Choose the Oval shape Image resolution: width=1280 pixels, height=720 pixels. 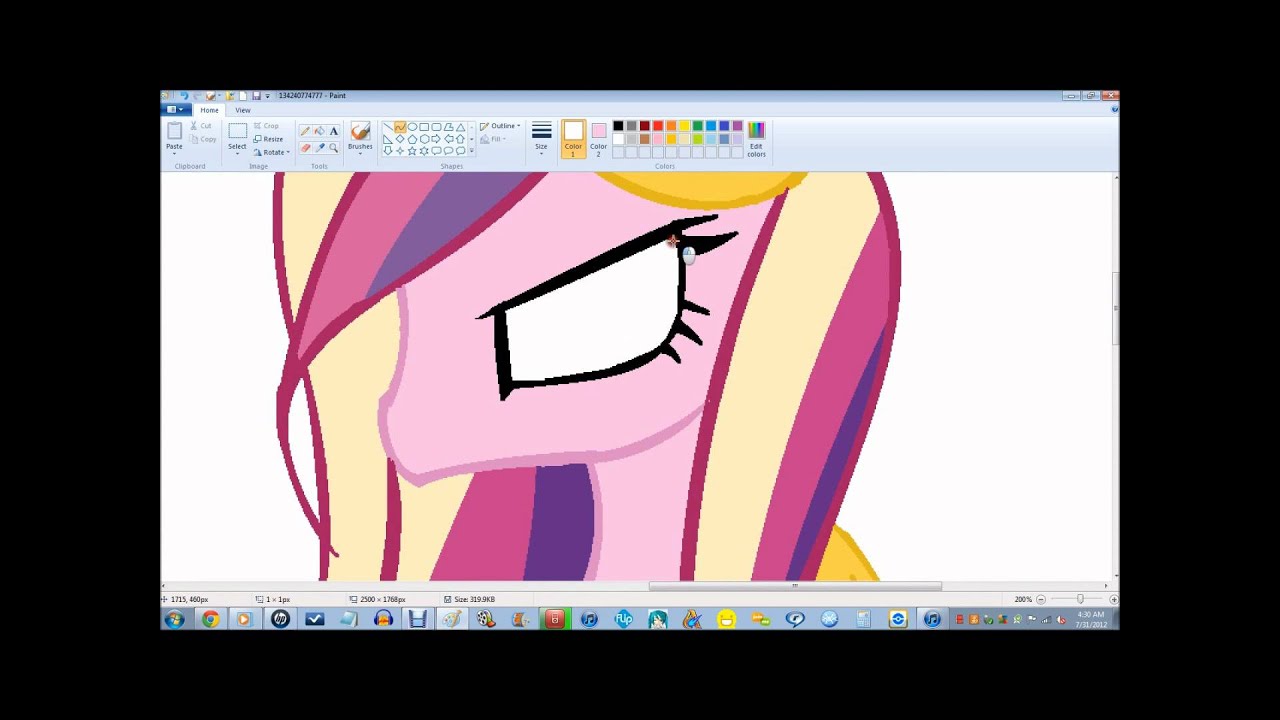coord(412,127)
